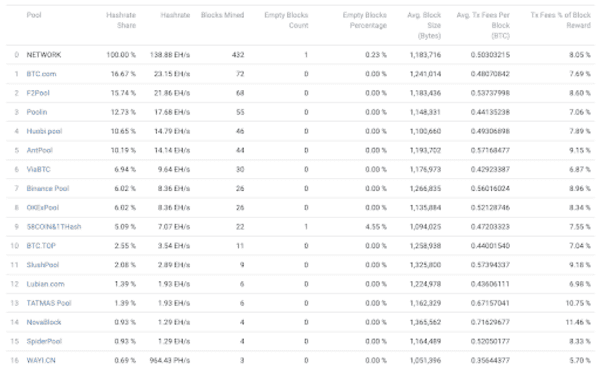This screenshot has height=382, width=600.
Task: Sort by Avg. Block Size header
Action: tap(424, 25)
